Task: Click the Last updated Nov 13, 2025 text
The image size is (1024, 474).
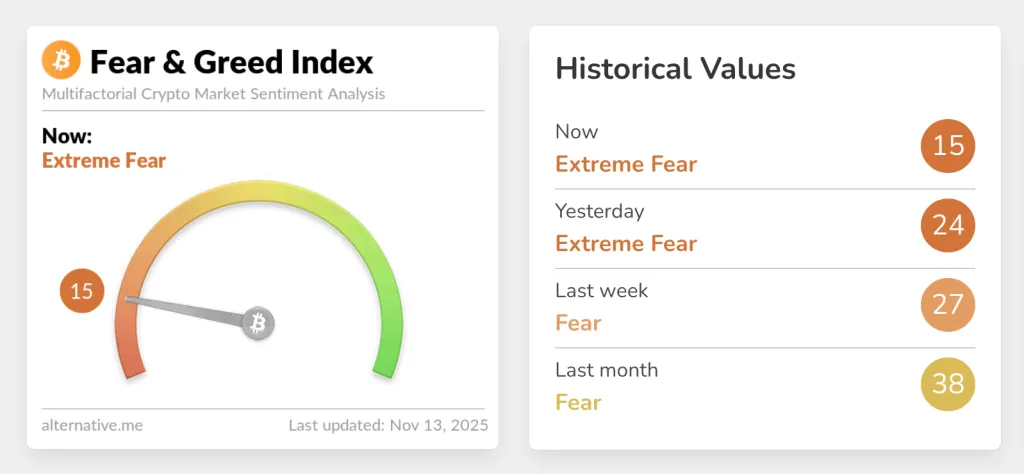Action: pos(388,425)
